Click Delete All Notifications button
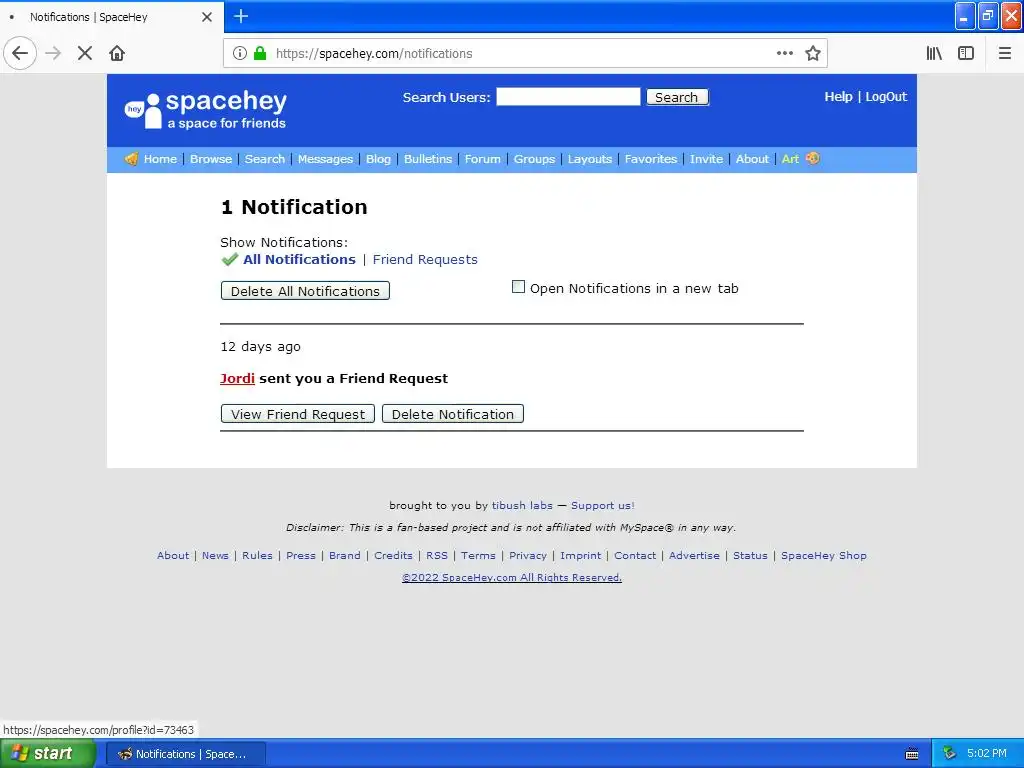This screenshot has height=768, width=1024. tap(305, 291)
